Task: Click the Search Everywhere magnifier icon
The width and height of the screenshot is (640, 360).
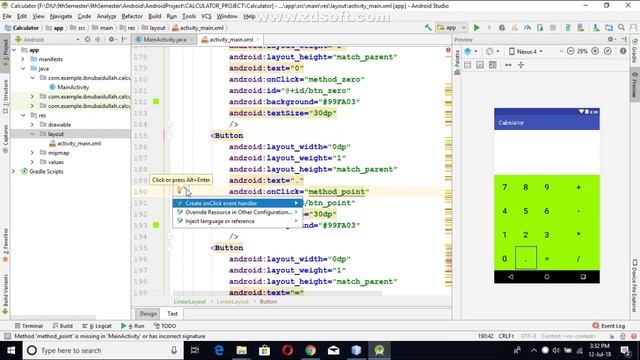Action: click(x=621, y=28)
